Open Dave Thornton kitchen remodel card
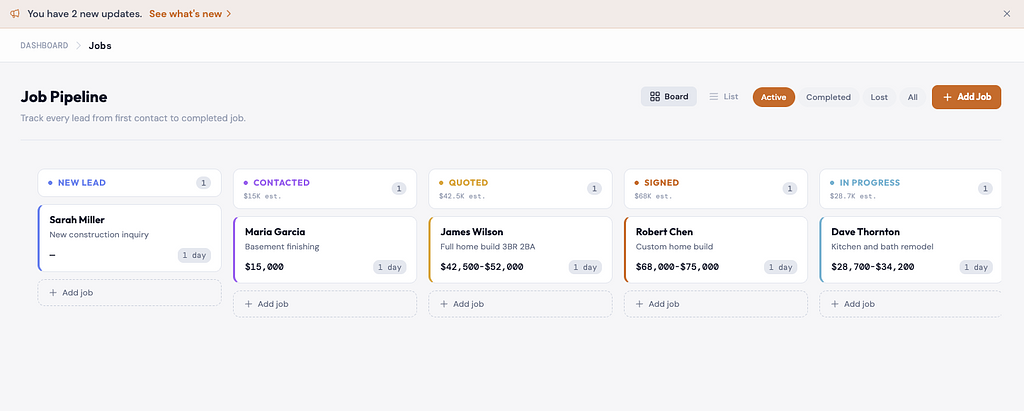The height and width of the screenshot is (411, 1024). (x=910, y=249)
